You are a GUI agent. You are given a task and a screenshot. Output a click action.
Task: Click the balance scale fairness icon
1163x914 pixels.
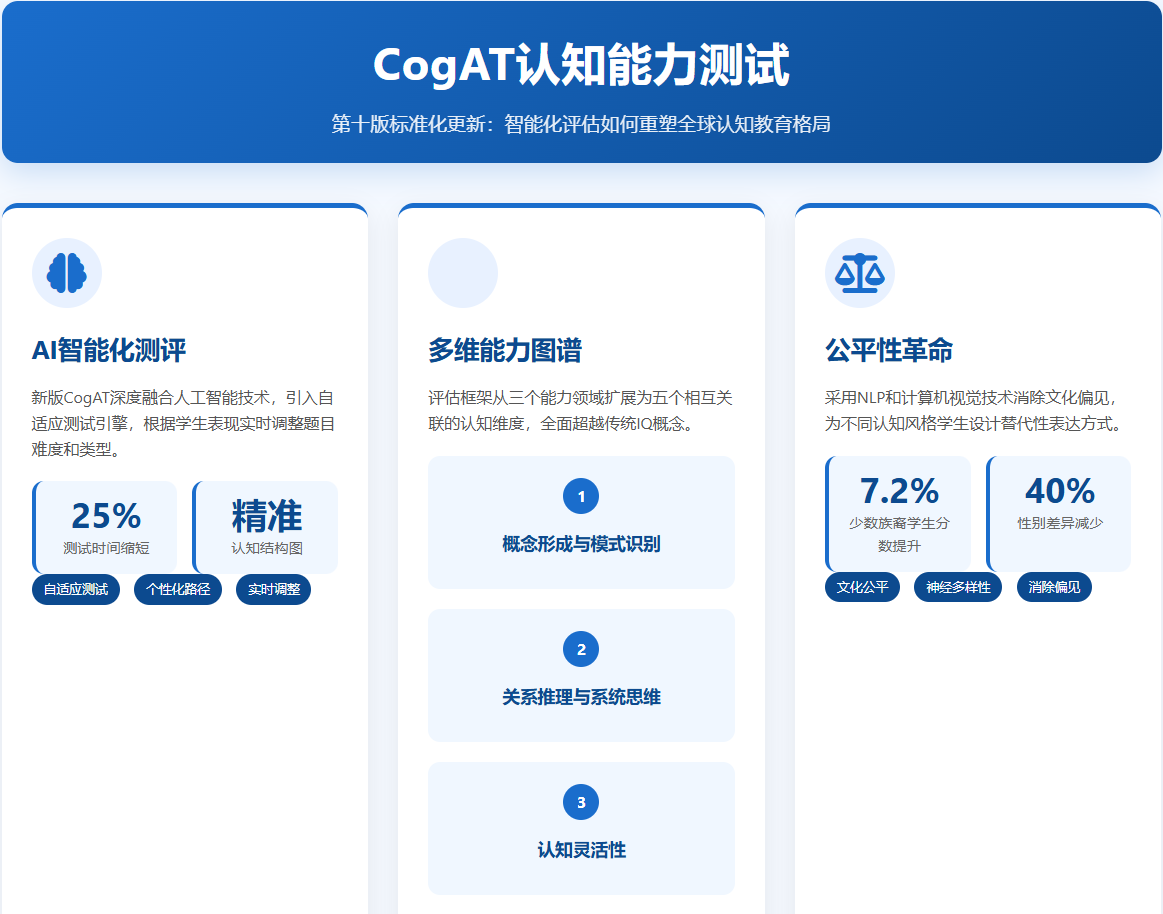(x=859, y=273)
